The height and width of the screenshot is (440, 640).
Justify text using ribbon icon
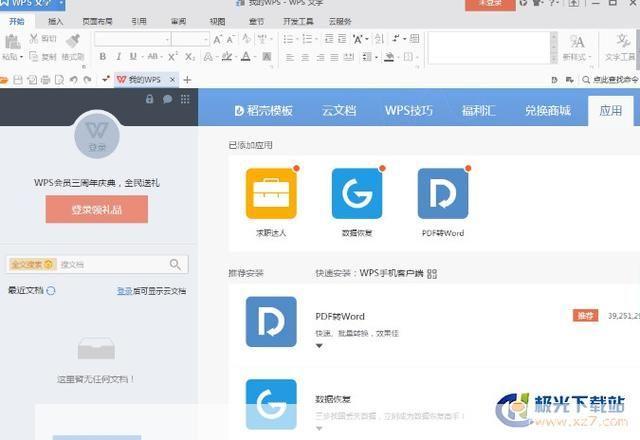tap(334, 57)
